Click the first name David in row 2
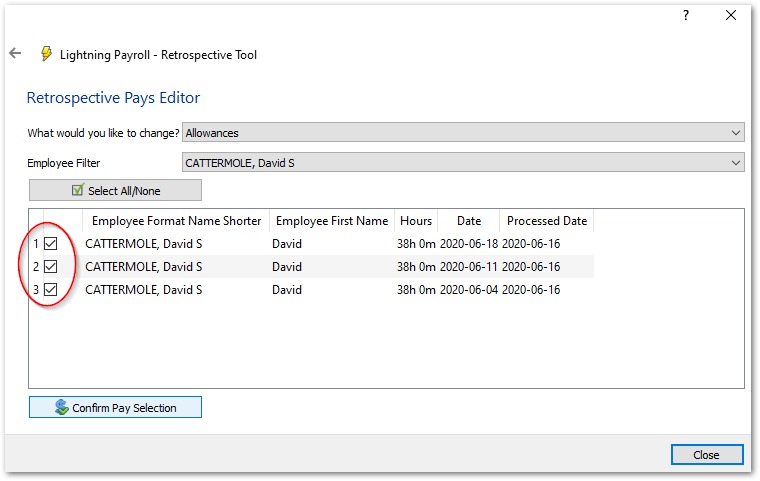This screenshot has height=481, width=760. click(x=287, y=267)
